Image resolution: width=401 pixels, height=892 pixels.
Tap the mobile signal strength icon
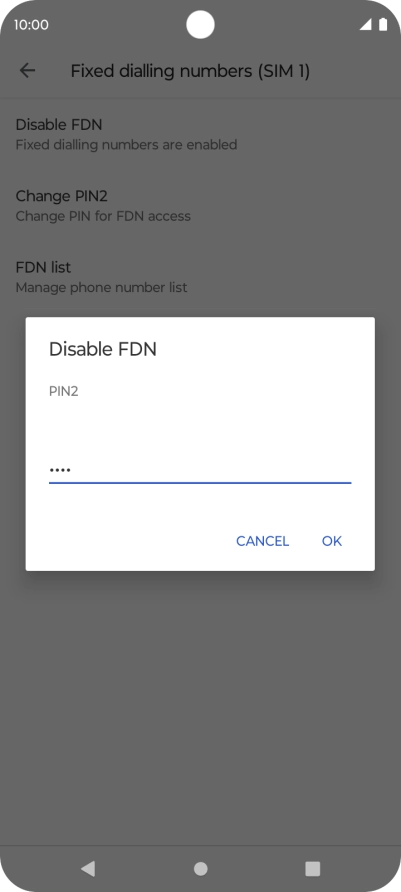click(x=365, y=24)
